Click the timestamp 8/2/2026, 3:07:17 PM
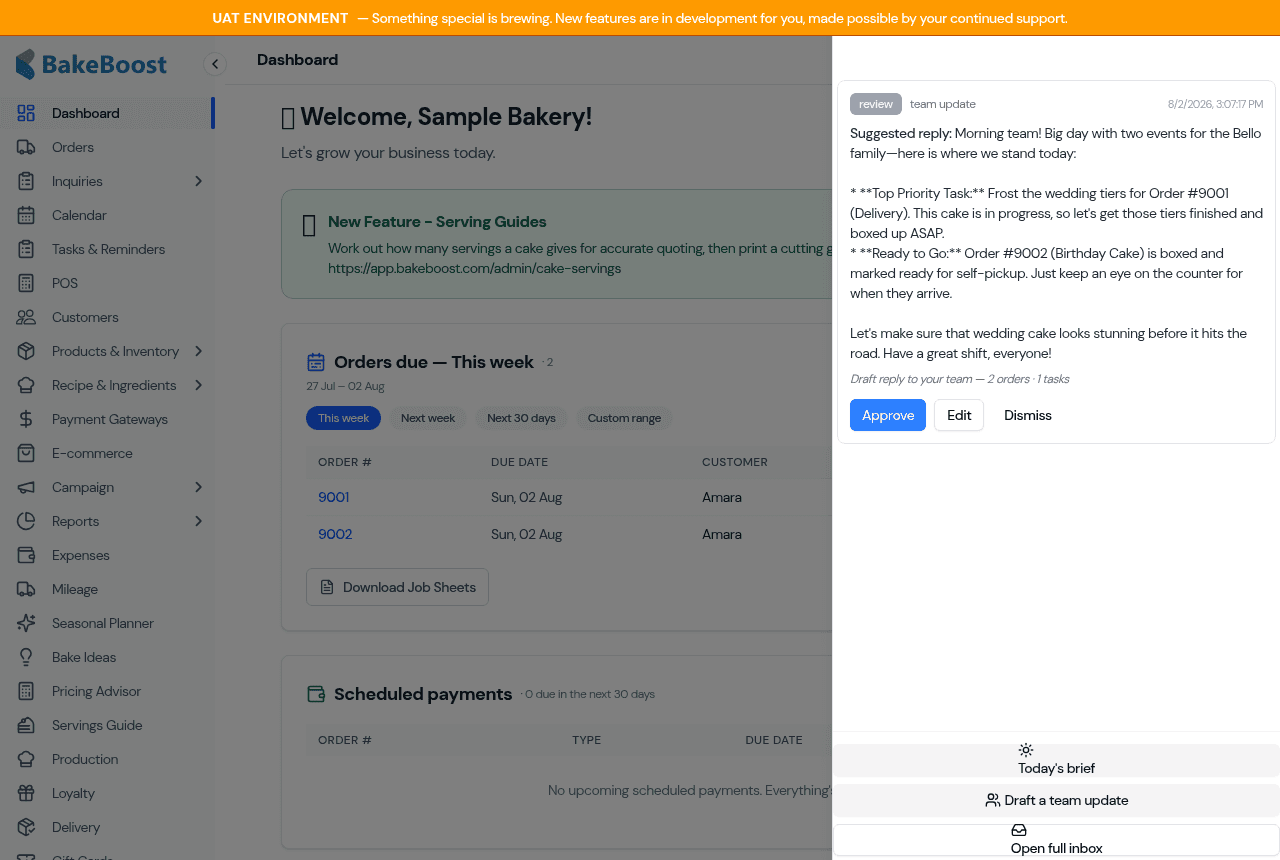This screenshot has width=1280, height=860. coord(1215,104)
